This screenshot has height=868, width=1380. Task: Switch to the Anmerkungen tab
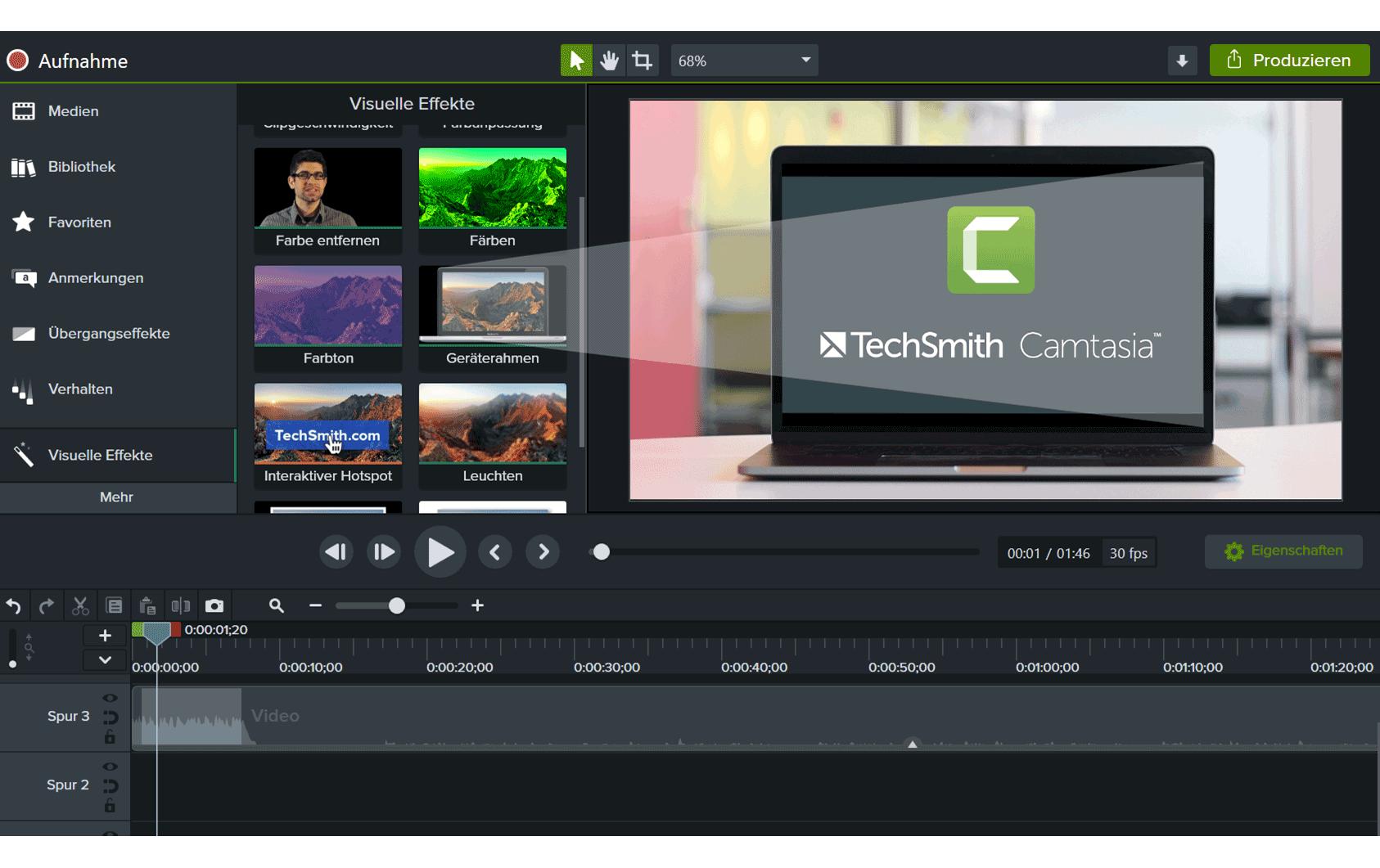[95, 278]
